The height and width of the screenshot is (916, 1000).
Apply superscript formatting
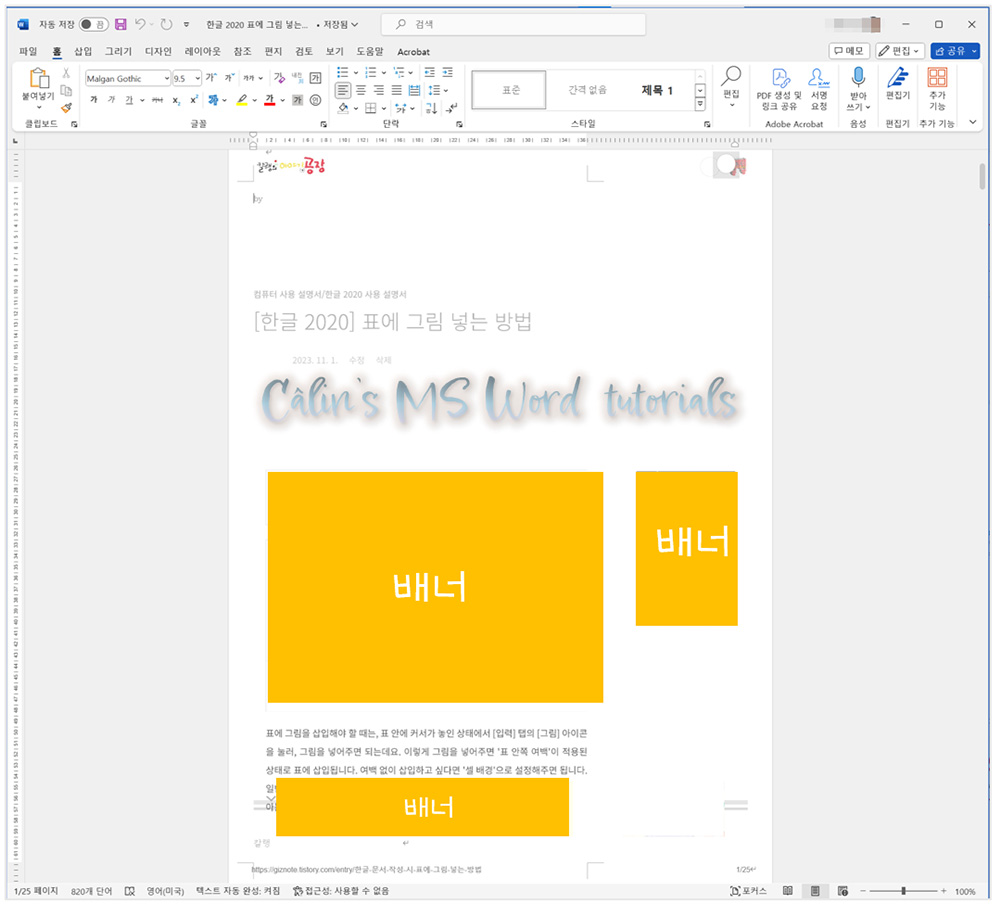tap(194, 100)
